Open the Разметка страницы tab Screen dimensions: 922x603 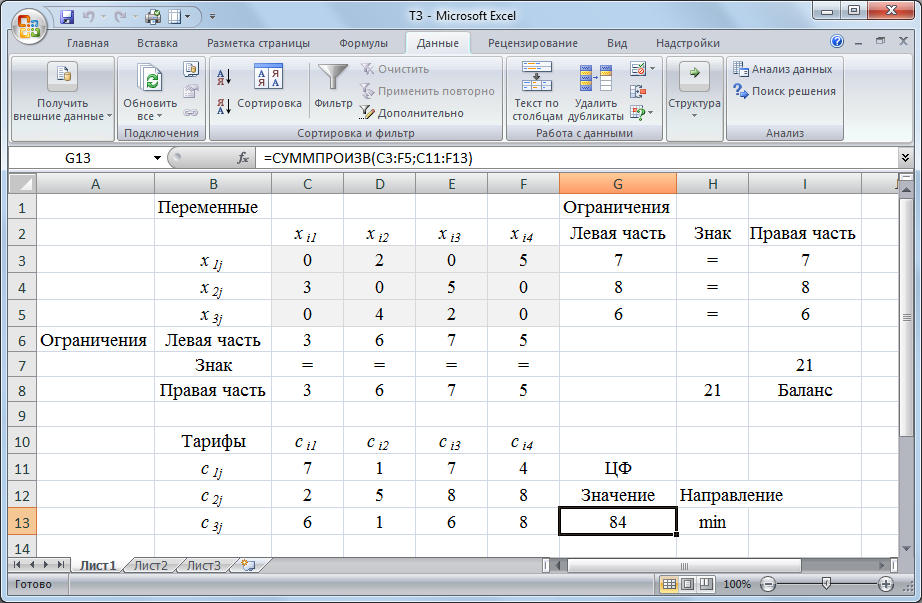point(258,43)
